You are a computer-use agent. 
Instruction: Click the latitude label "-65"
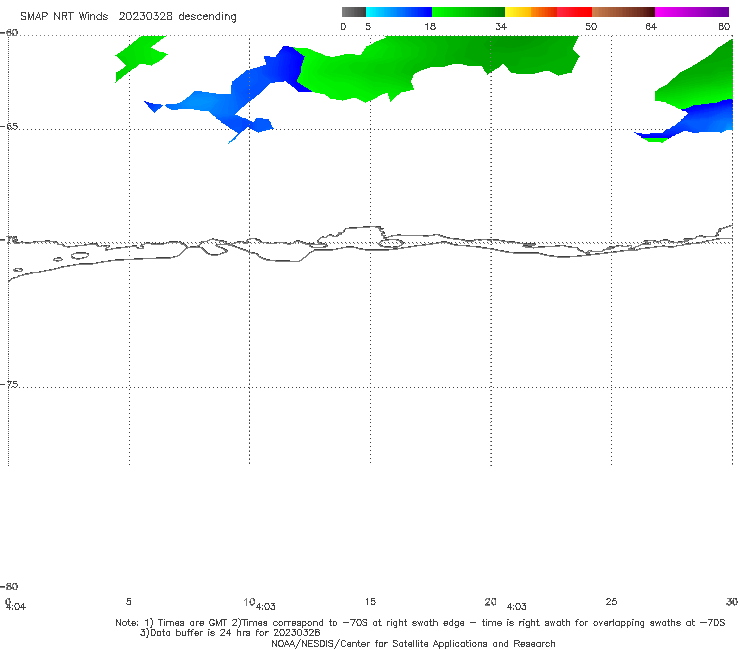[9, 126]
